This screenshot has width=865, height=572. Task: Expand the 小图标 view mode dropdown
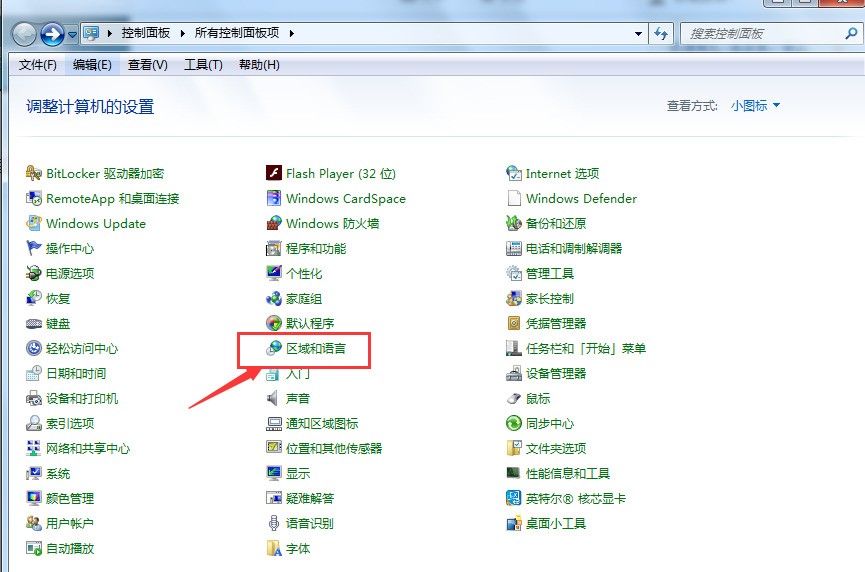(755, 105)
